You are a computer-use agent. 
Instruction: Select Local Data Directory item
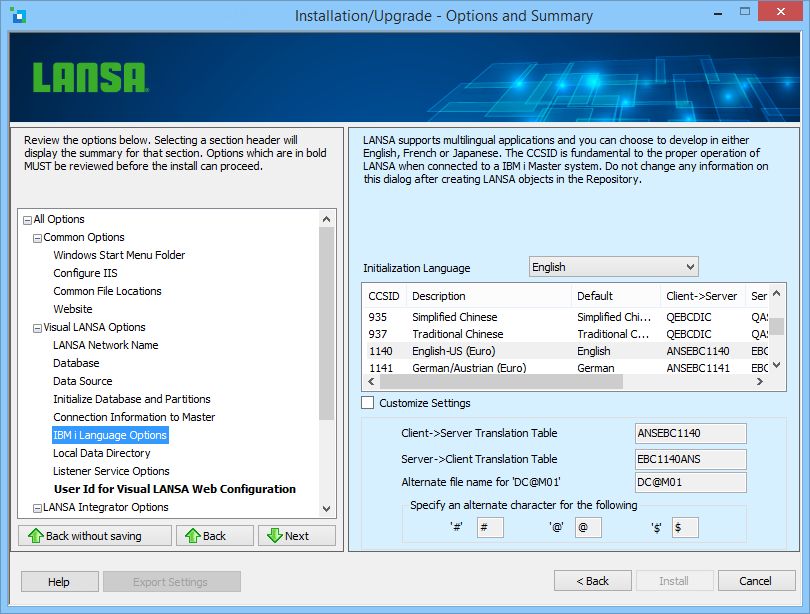(x=102, y=453)
